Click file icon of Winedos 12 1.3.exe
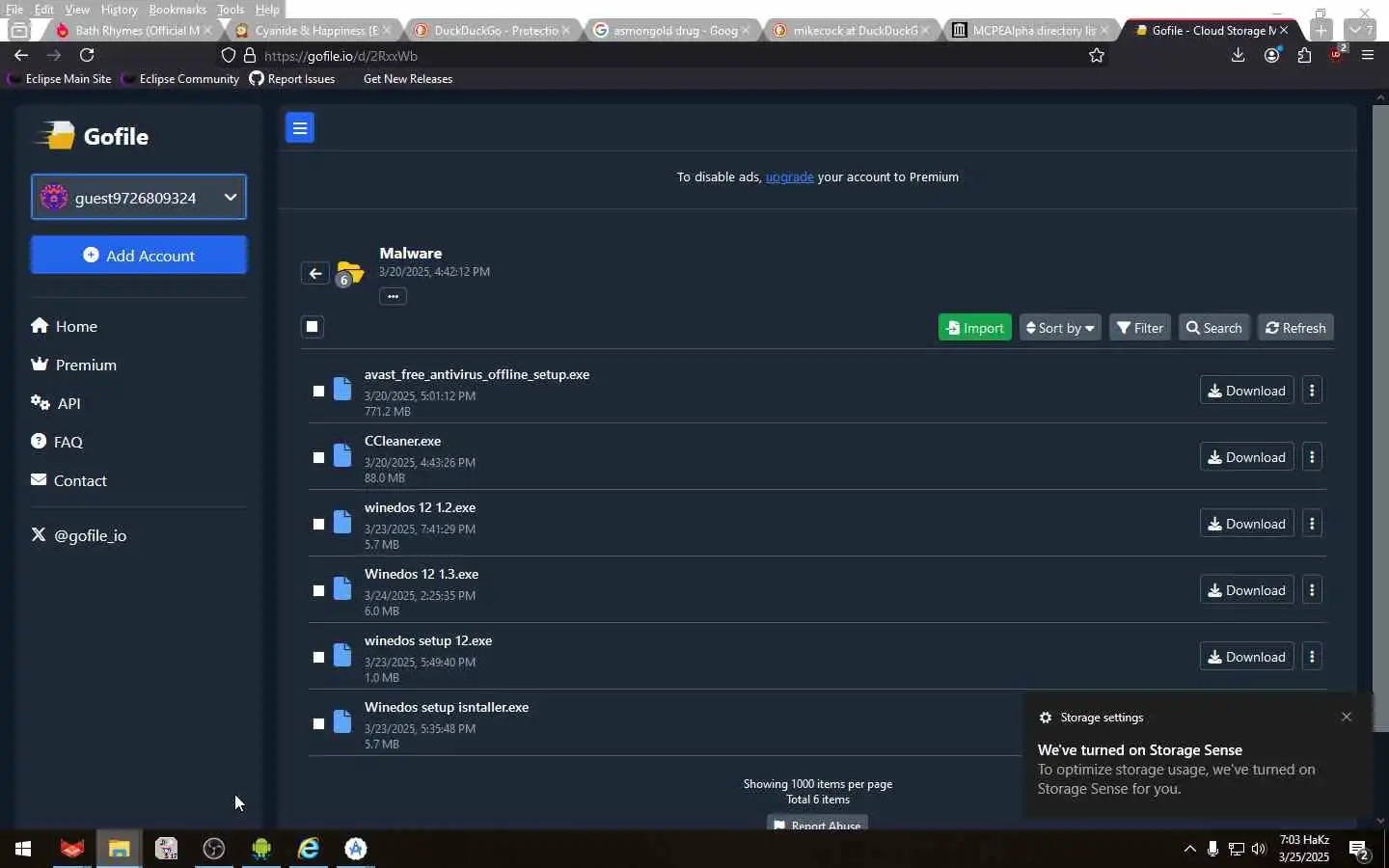The height and width of the screenshot is (868, 1389). click(342, 589)
